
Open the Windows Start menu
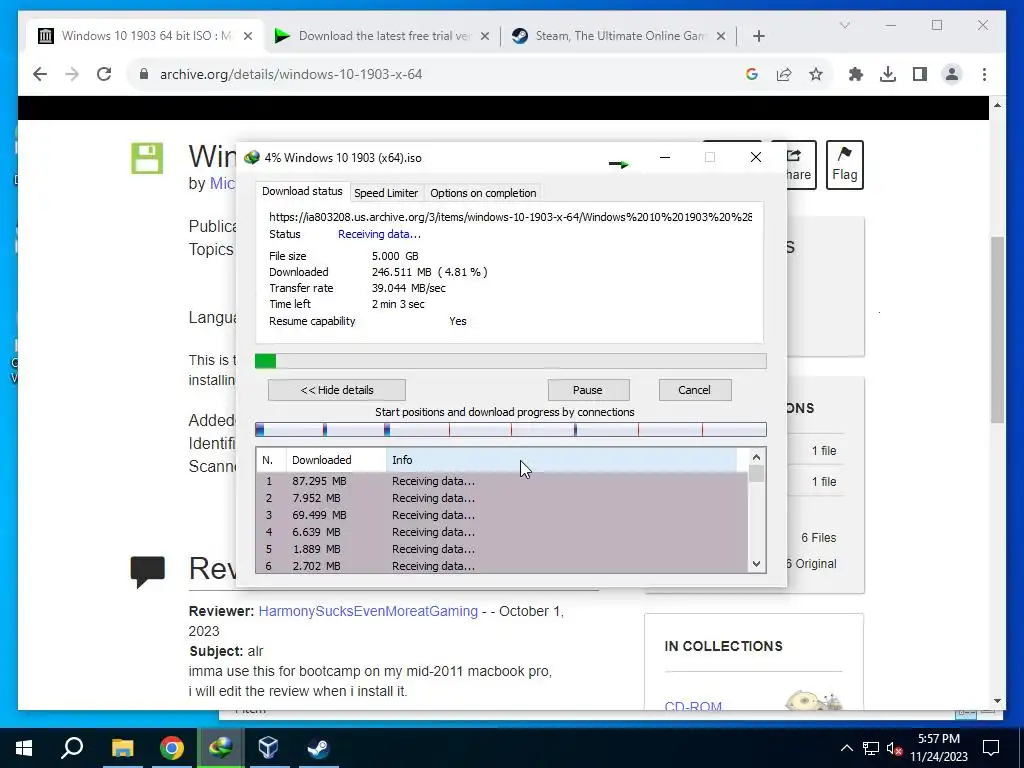click(24, 748)
